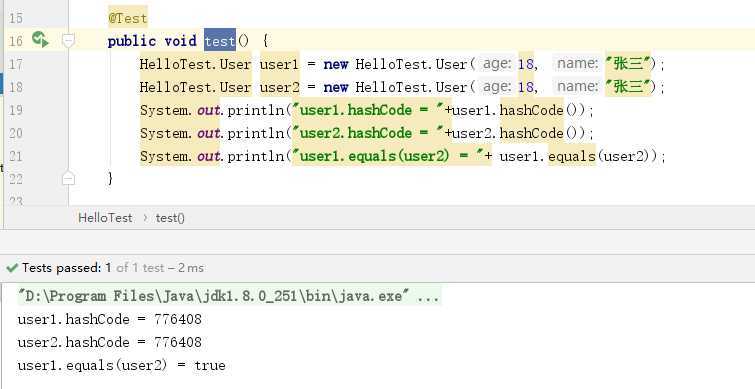
Task: Click age: parameter hint on line 17
Action: 497,64
